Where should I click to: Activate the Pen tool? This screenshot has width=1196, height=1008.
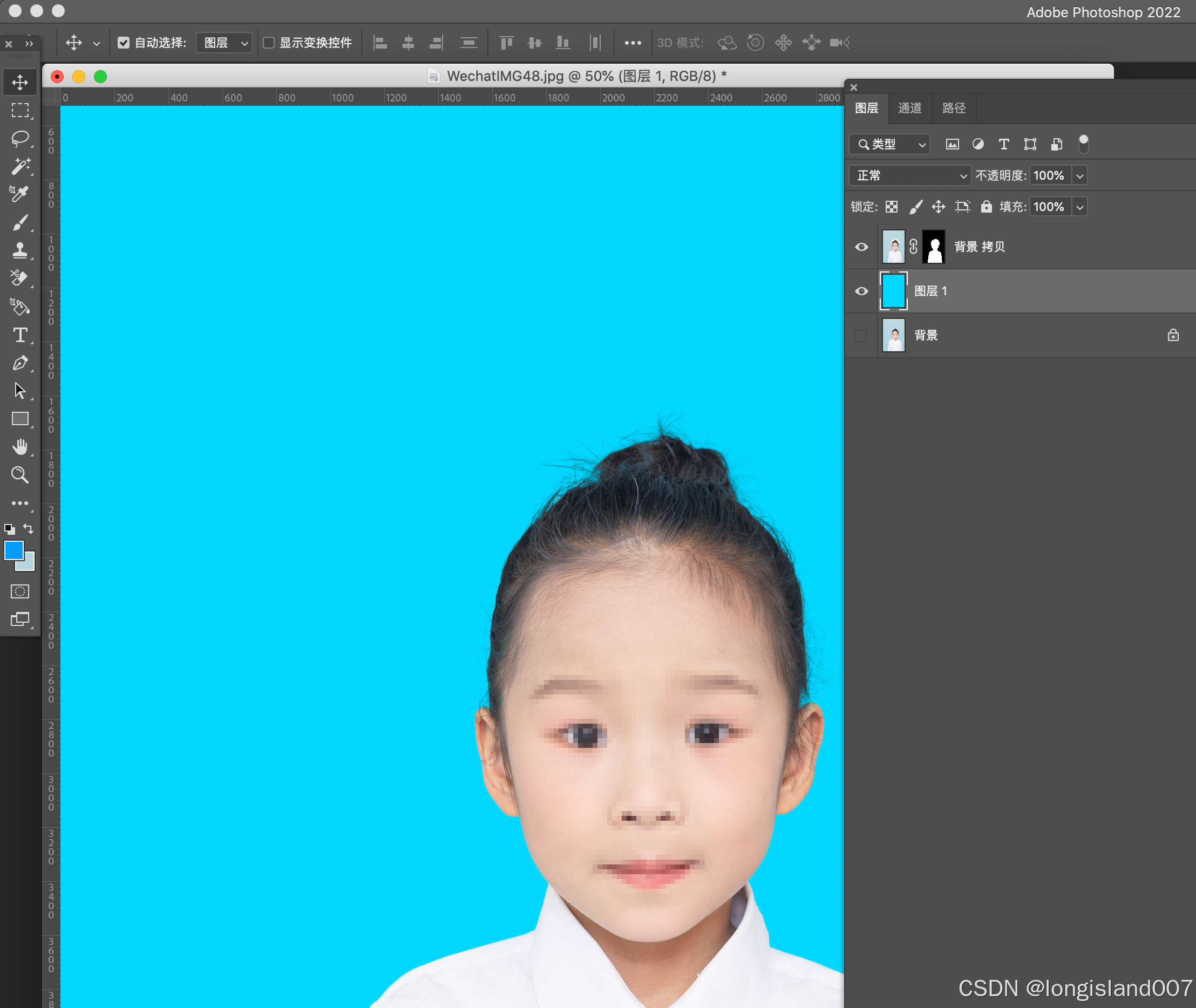pyautogui.click(x=20, y=363)
